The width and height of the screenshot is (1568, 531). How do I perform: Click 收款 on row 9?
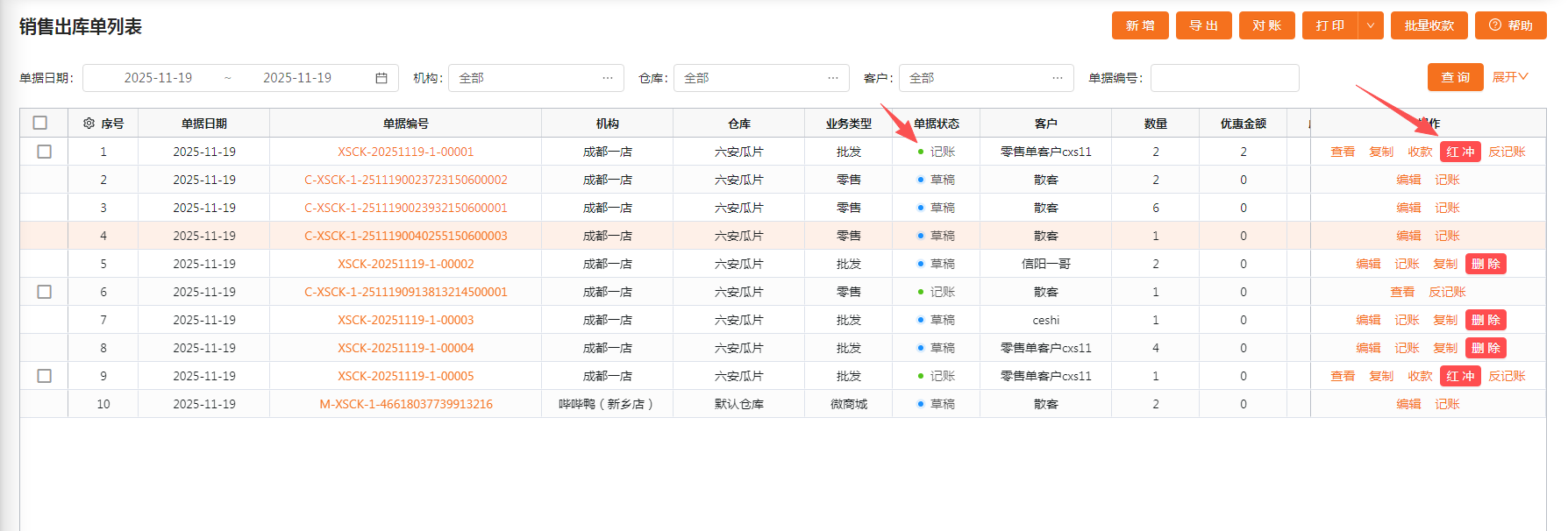[1420, 376]
